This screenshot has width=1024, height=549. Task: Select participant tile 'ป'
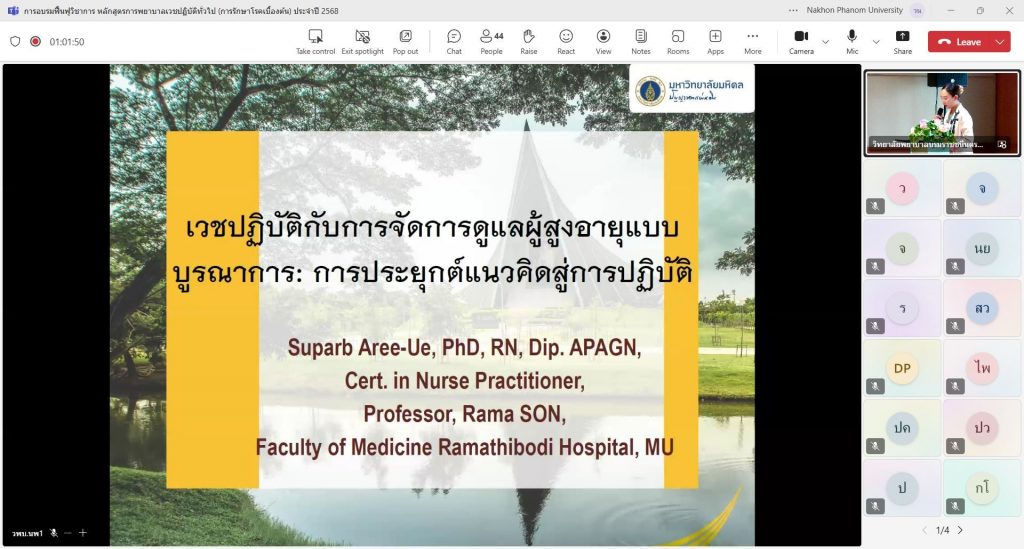(902, 488)
